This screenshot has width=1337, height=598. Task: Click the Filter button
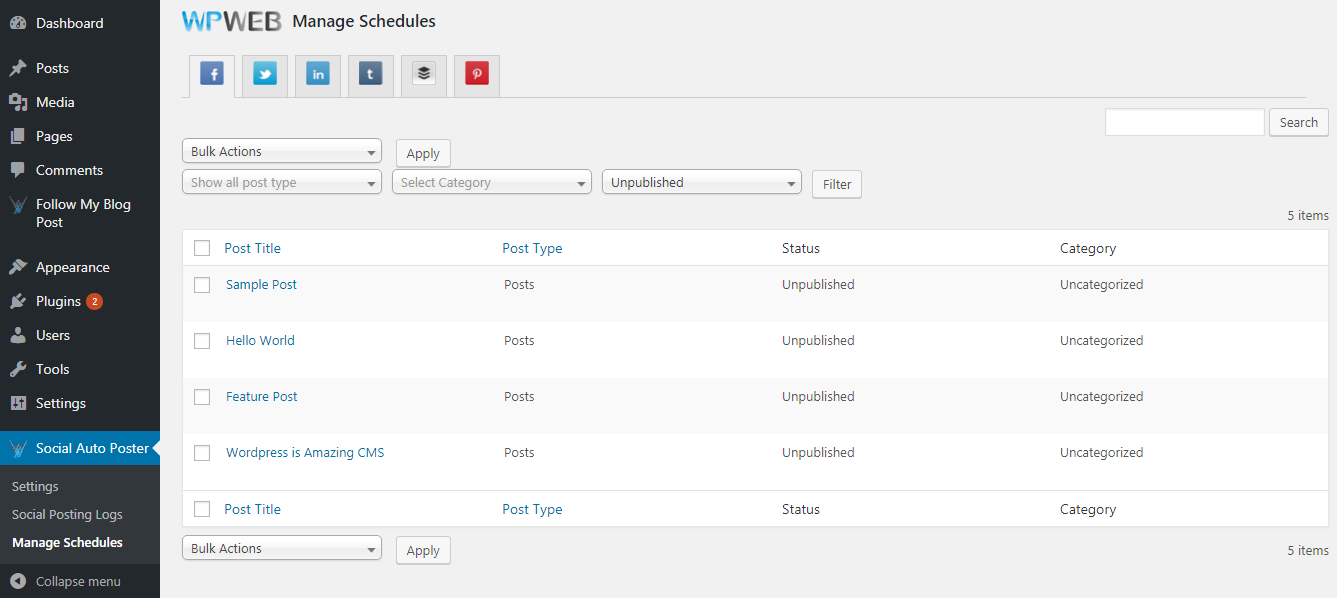pyautogui.click(x=837, y=184)
